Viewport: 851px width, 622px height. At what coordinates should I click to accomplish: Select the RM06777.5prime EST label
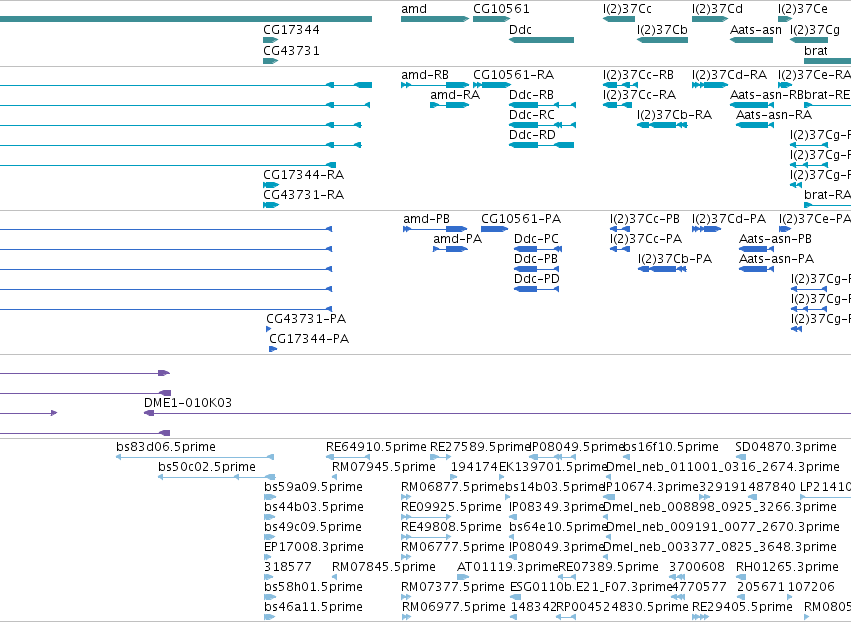[453, 548]
